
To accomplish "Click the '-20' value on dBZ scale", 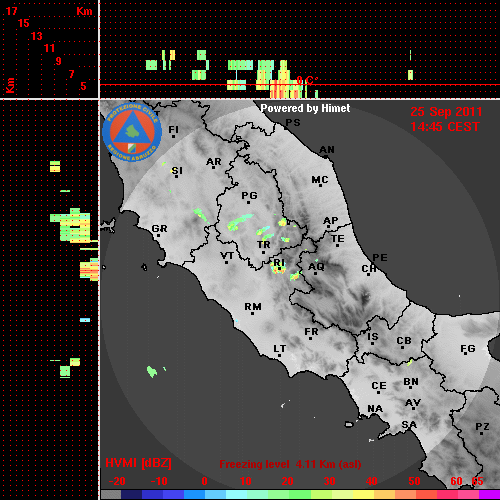I will pyautogui.click(x=117, y=481).
